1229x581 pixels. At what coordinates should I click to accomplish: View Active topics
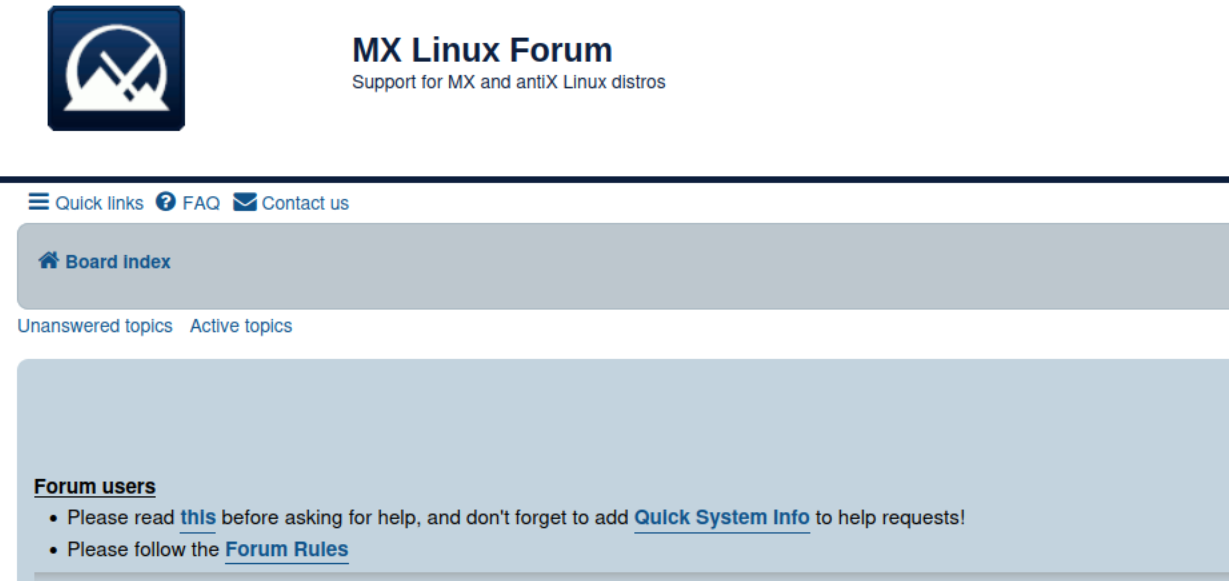click(241, 326)
